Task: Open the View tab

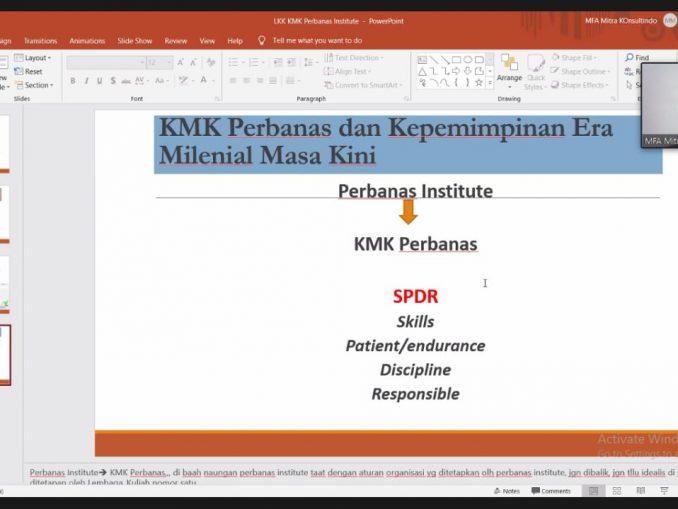Action: tap(207, 41)
